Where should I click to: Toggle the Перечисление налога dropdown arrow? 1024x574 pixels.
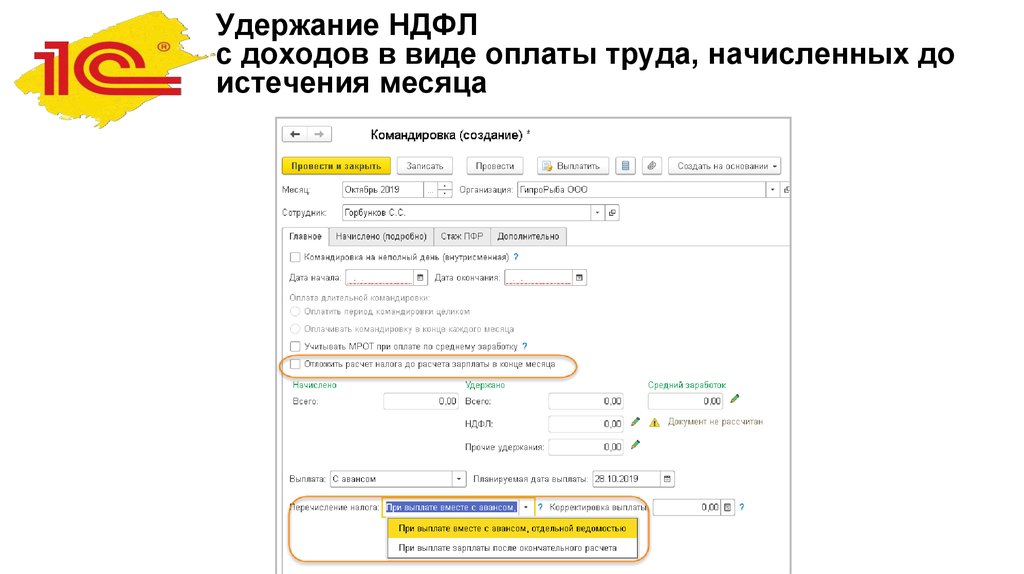(526, 507)
